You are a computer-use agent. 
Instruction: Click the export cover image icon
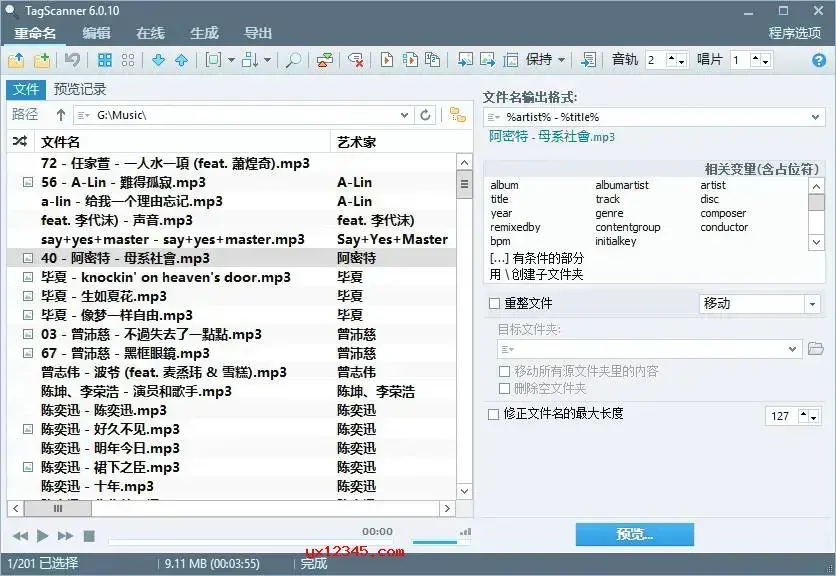click(487, 60)
